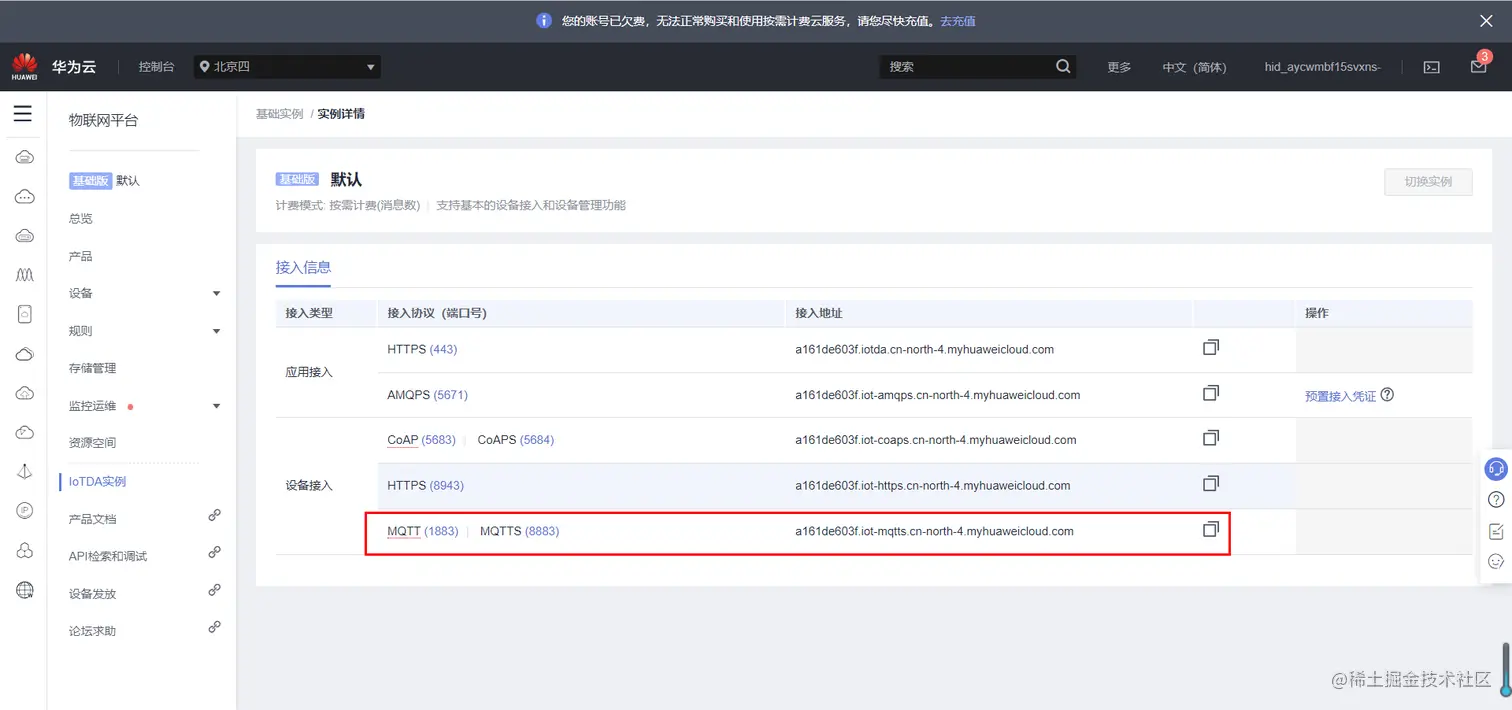Click the 切换实例 button

pos(1428,182)
